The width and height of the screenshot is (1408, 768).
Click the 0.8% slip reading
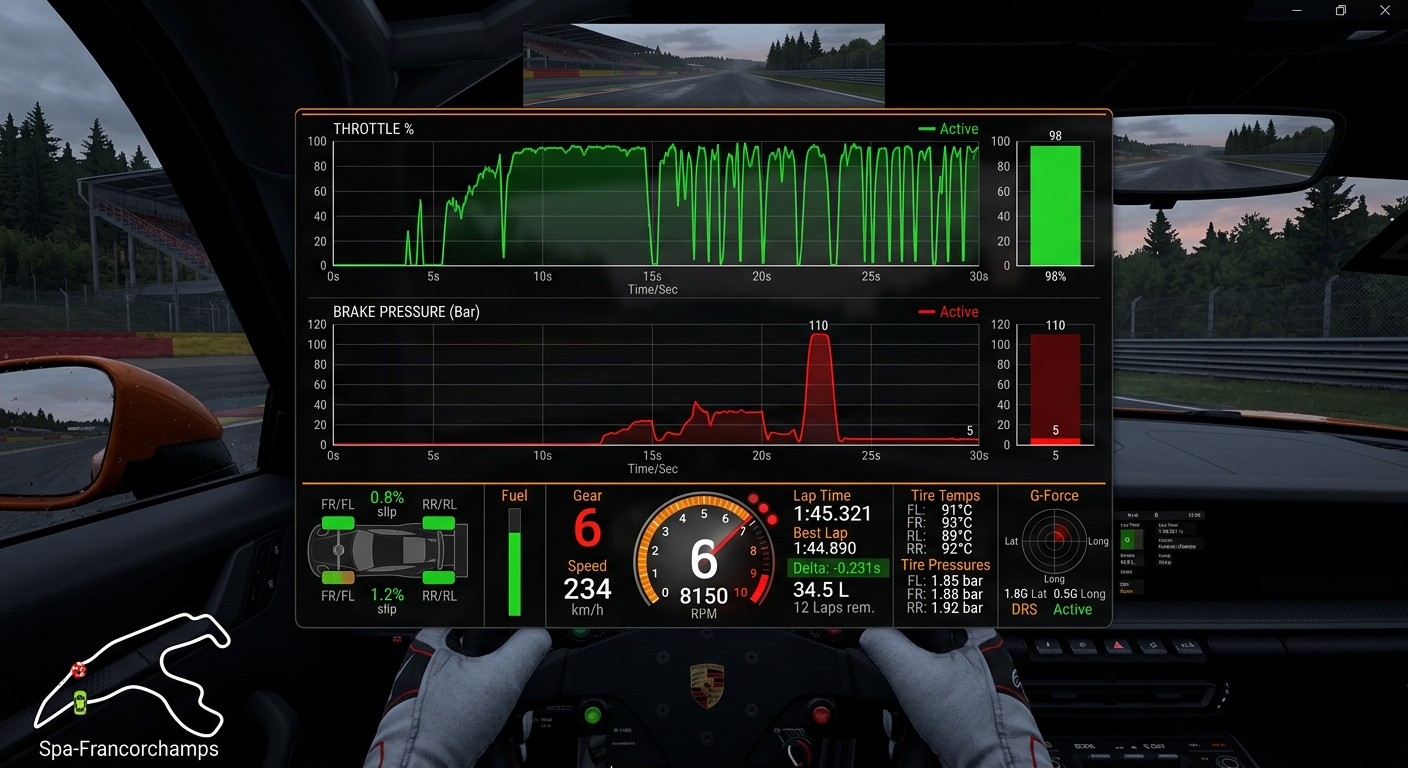(387, 497)
